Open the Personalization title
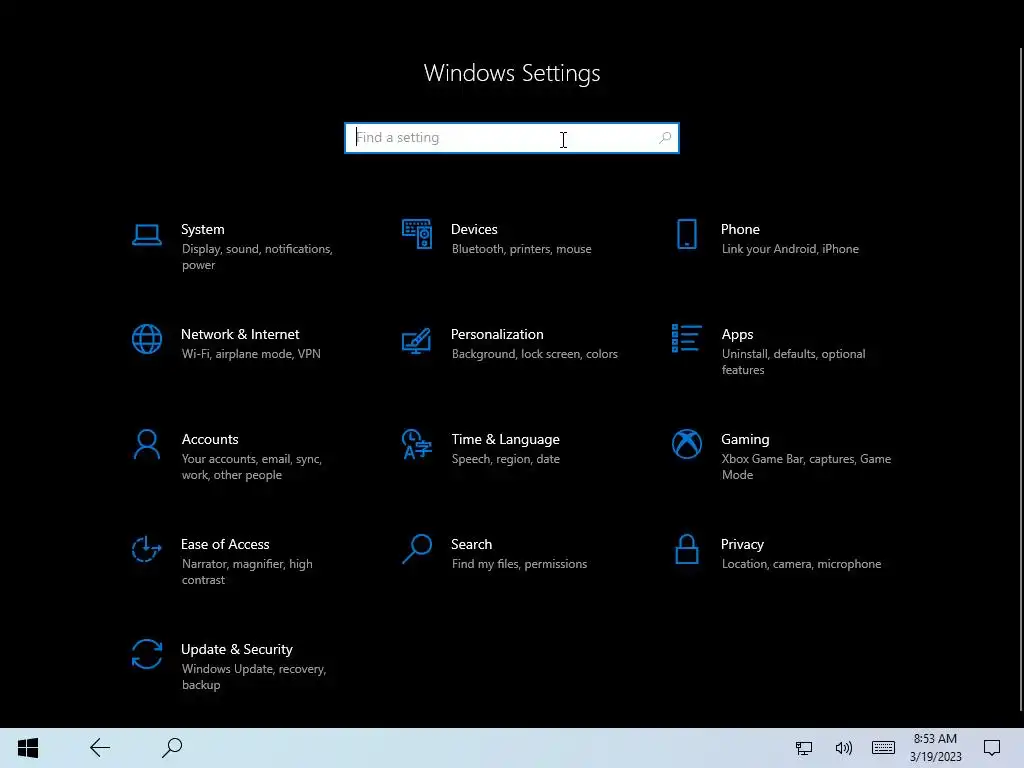Image resolution: width=1024 pixels, height=768 pixels. click(x=497, y=334)
